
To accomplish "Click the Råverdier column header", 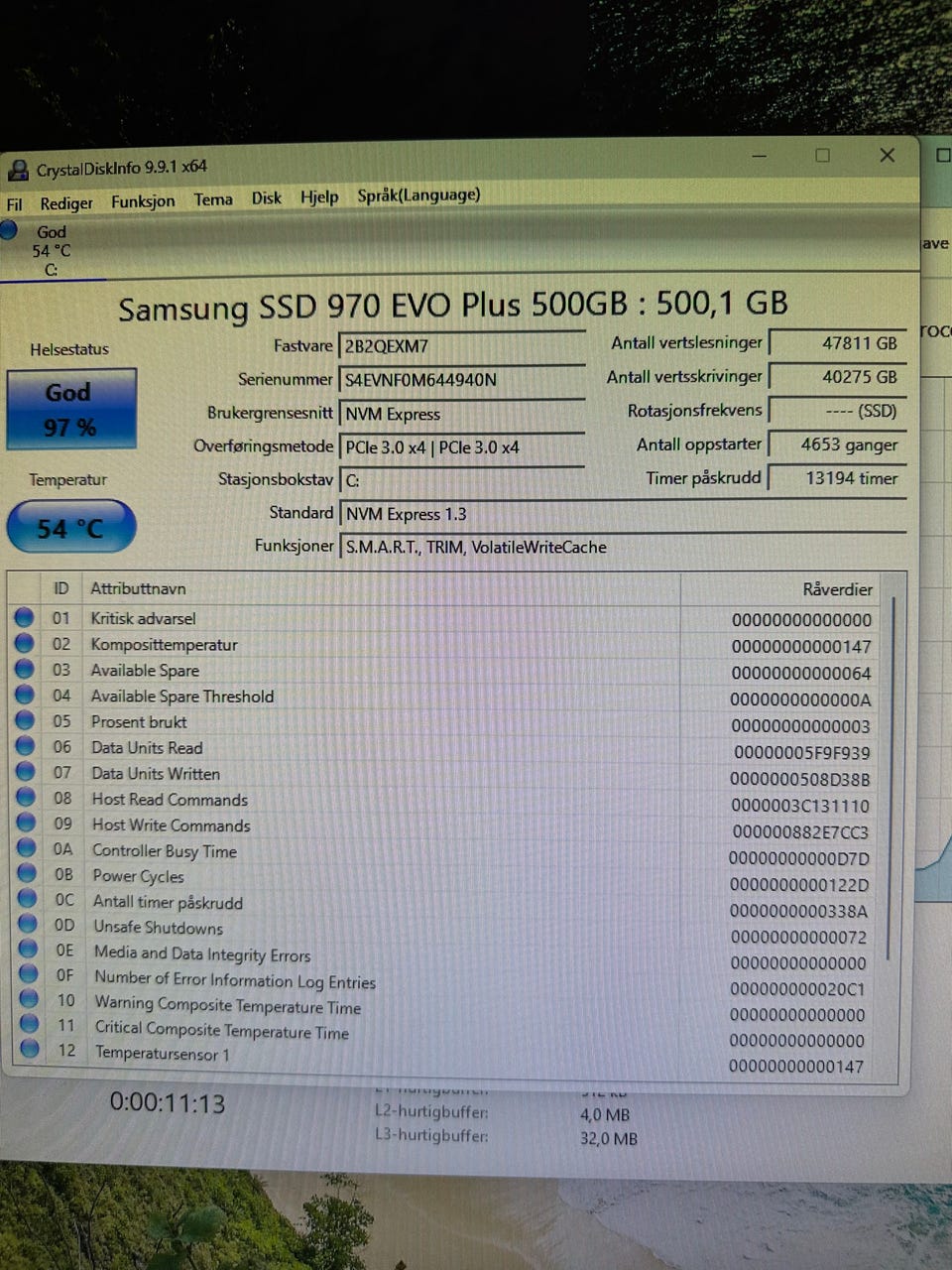I will [x=780, y=589].
